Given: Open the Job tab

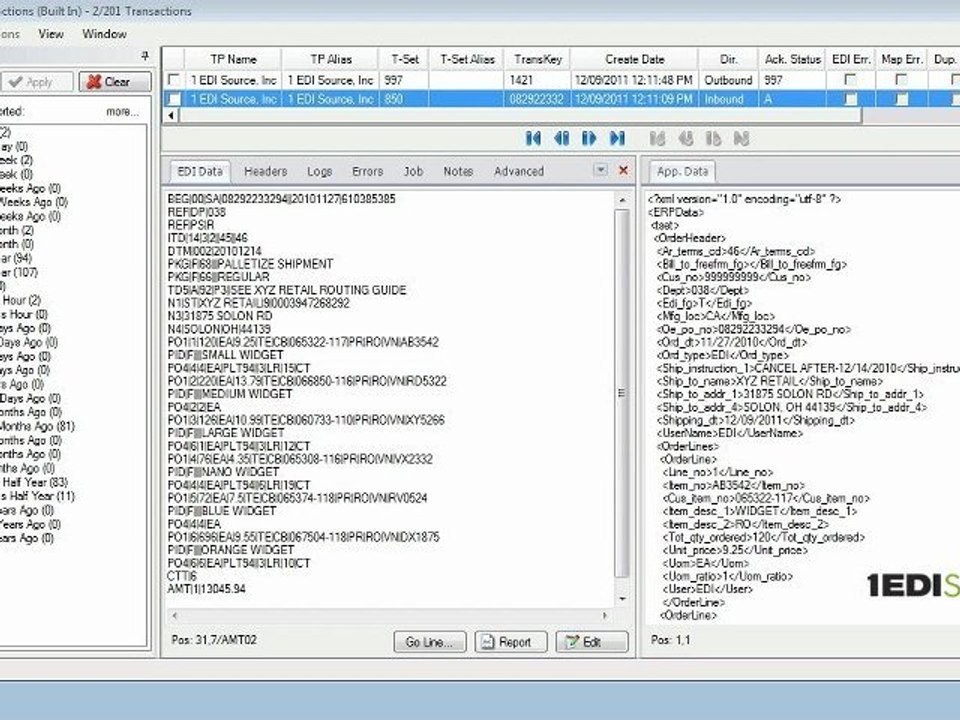Looking at the screenshot, I should click(x=413, y=171).
